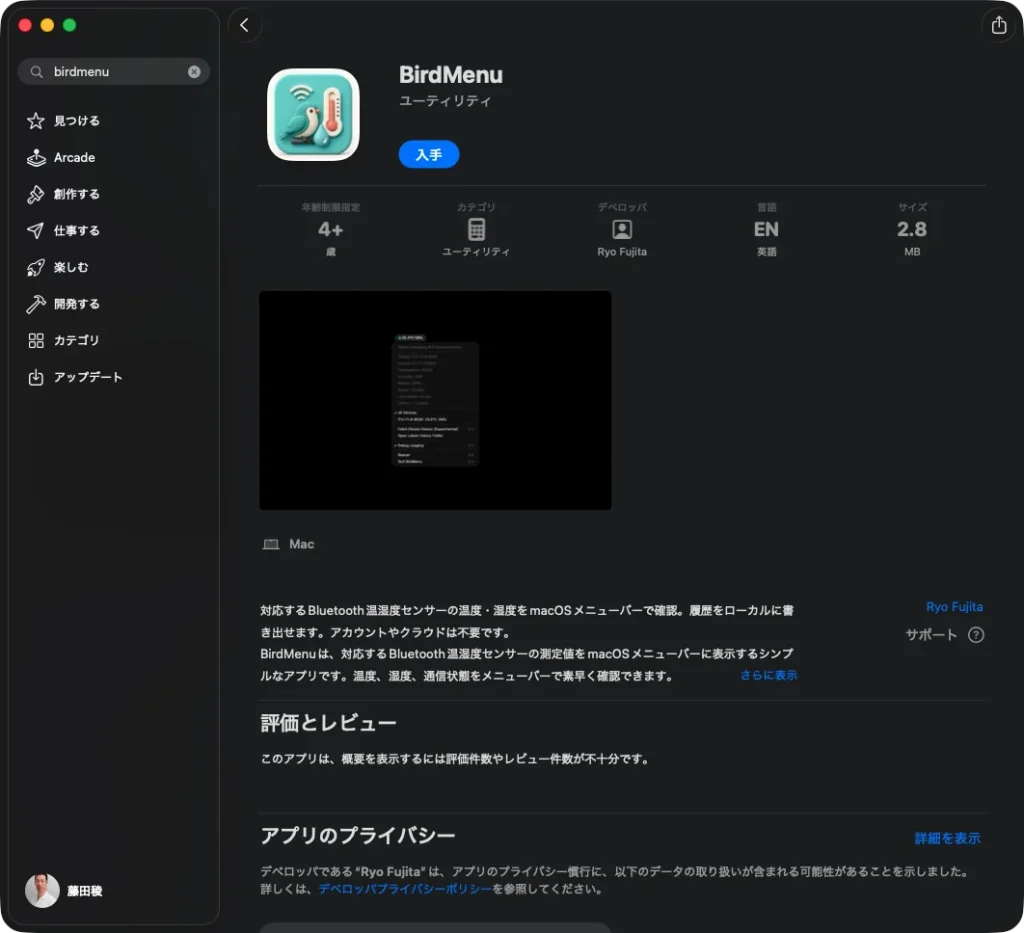Click the Mac laptop icon
This screenshot has height=933, width=1024.
point(270,544)
